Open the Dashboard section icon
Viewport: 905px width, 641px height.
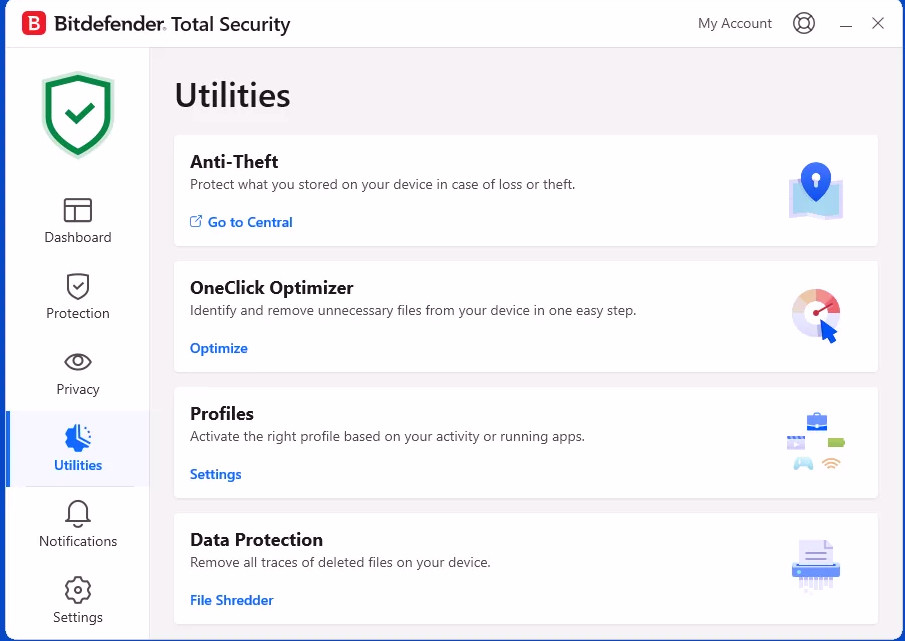click(78, 210)
